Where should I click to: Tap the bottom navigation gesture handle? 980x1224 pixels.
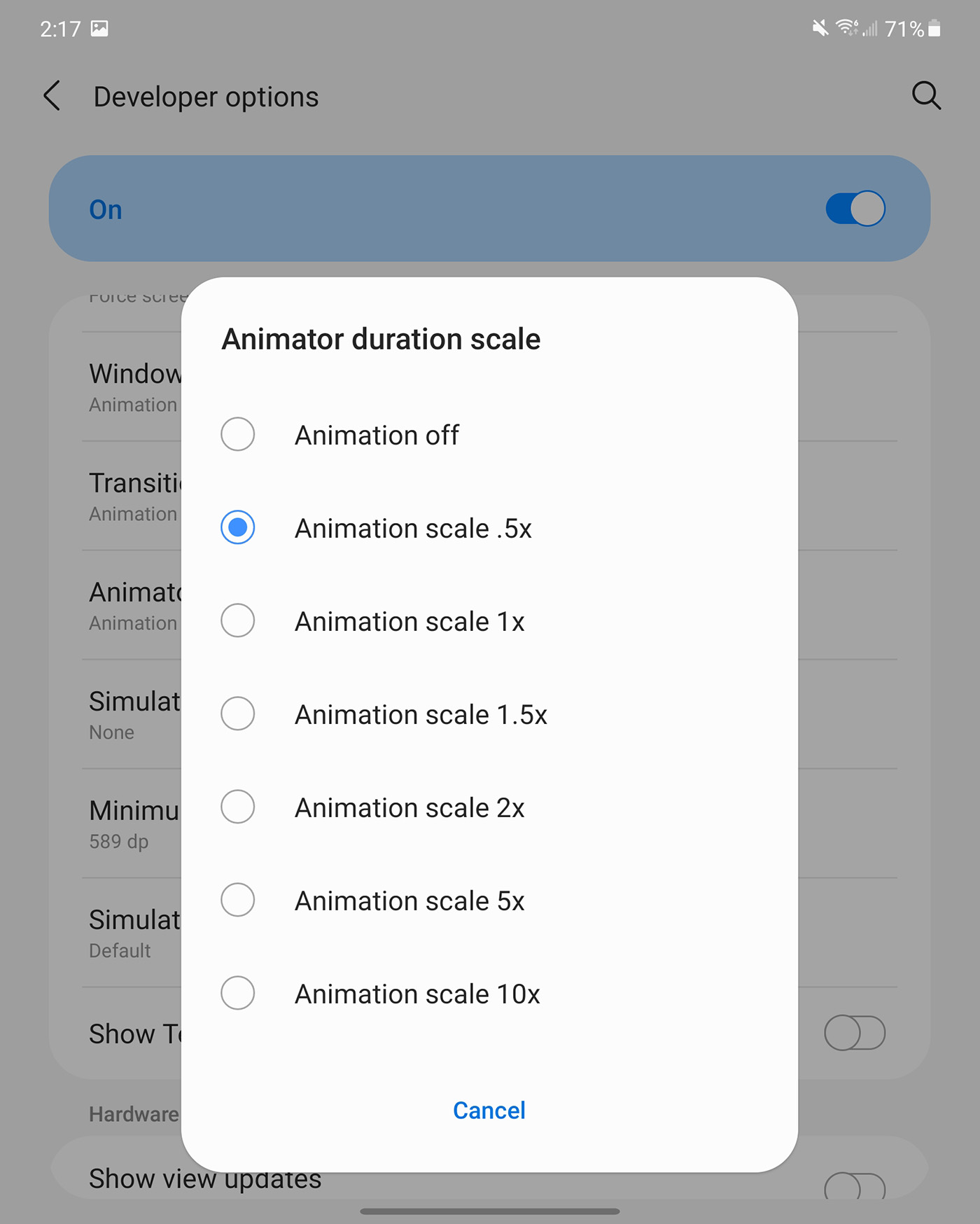pos(489,1211)
